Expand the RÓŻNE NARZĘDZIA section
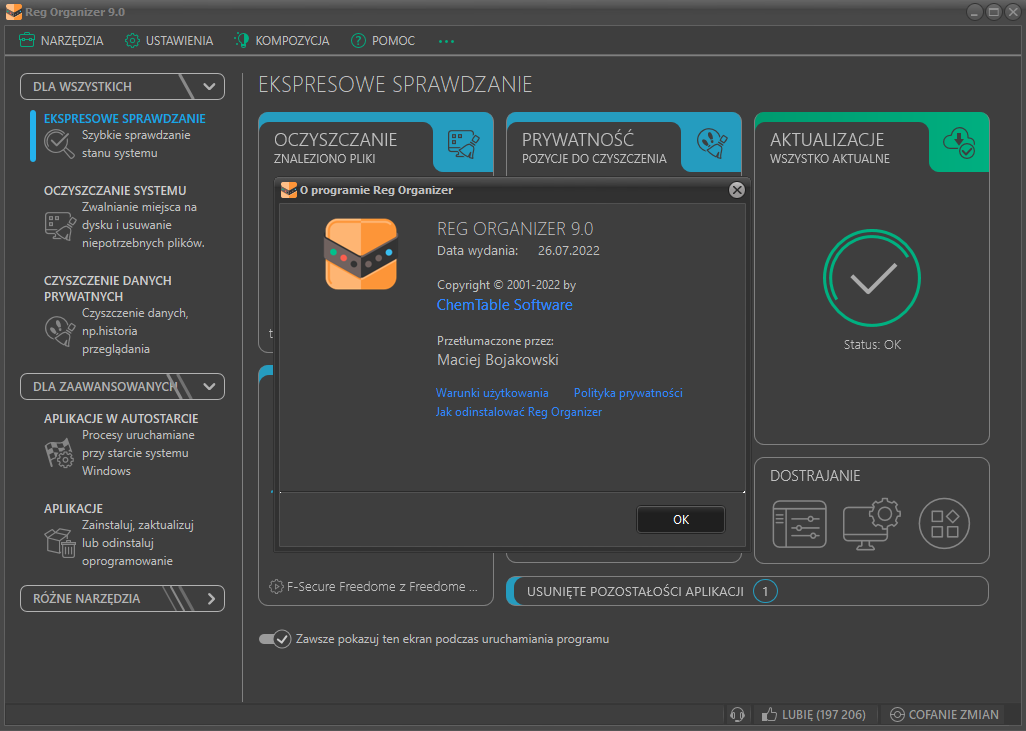1026x731 pixels. point(122,598)
